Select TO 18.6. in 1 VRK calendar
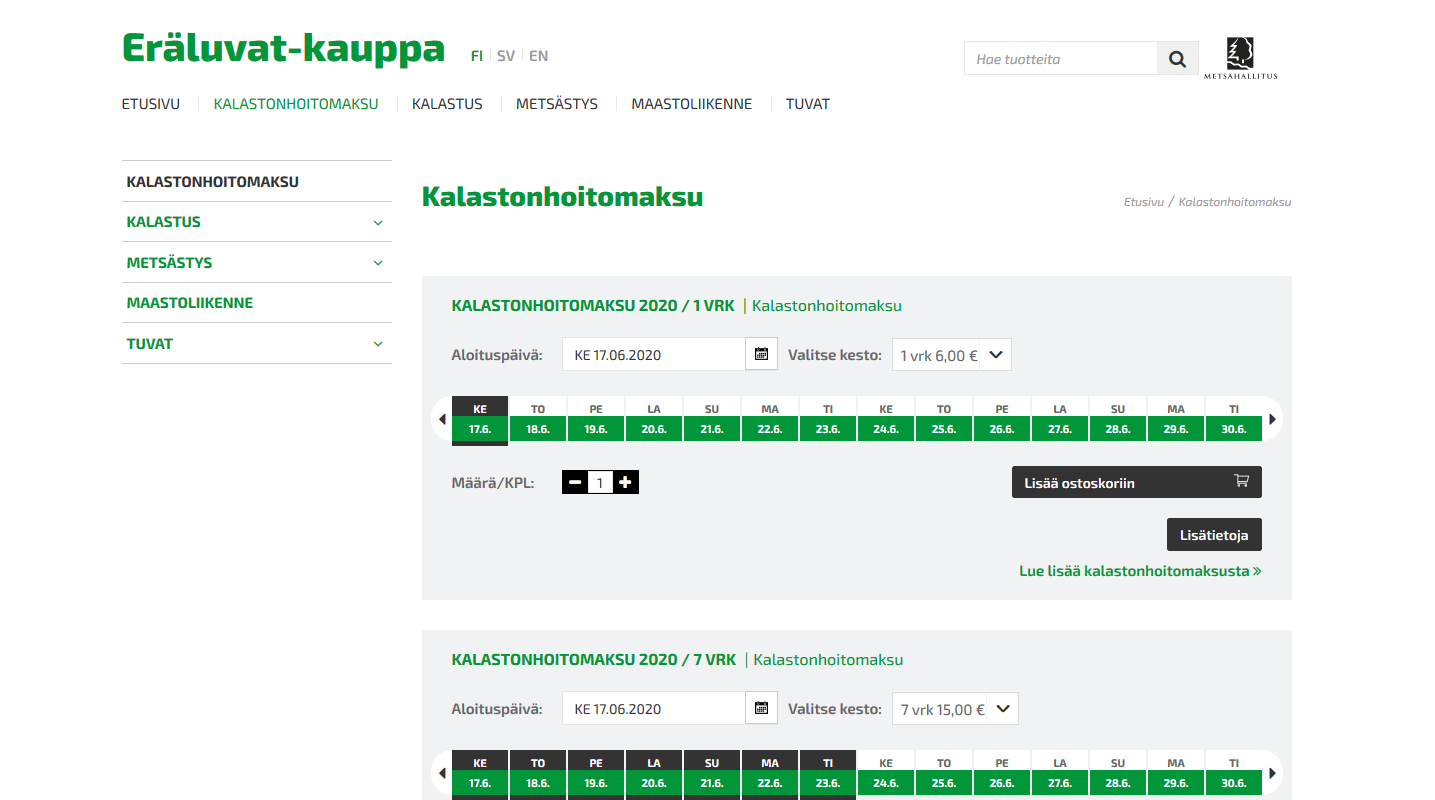This screenshot has height=800, width=1435. [538, 419]
